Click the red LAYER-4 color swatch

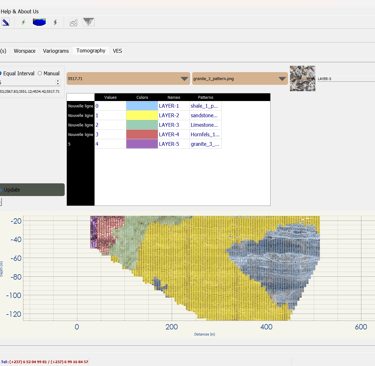click(142, 134)
